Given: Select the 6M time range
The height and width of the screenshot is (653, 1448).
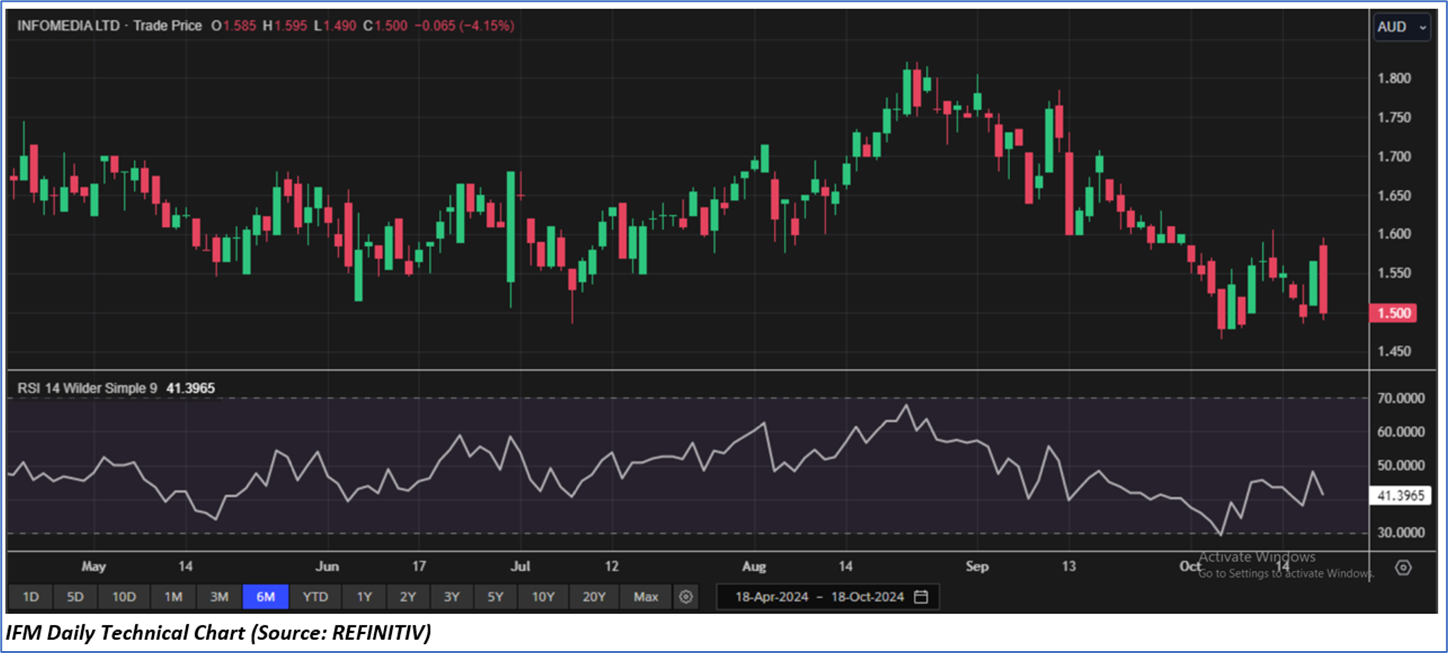Looking at the screenshot, I should click(265, 597).
